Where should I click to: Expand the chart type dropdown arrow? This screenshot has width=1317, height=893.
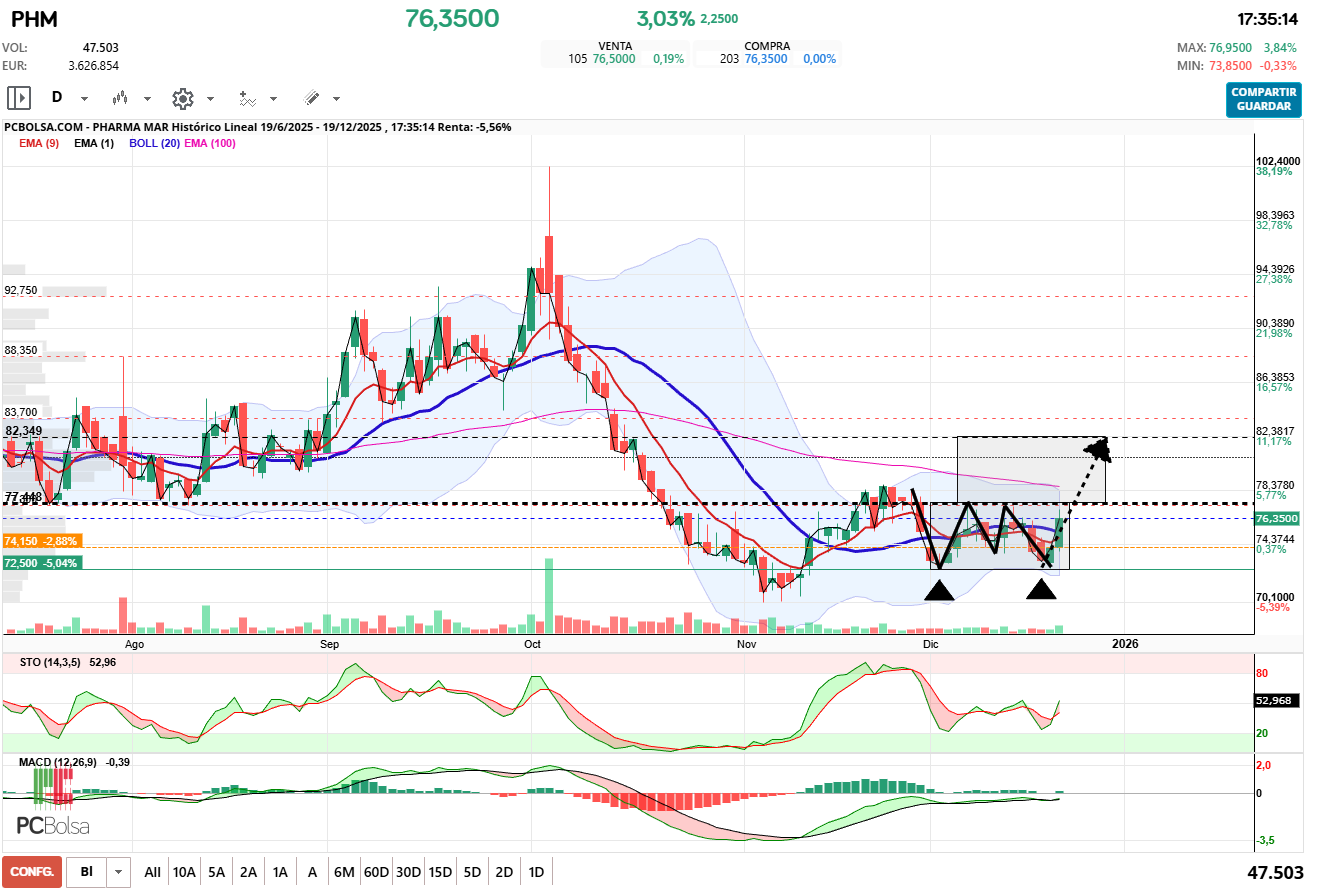point(147,99)
